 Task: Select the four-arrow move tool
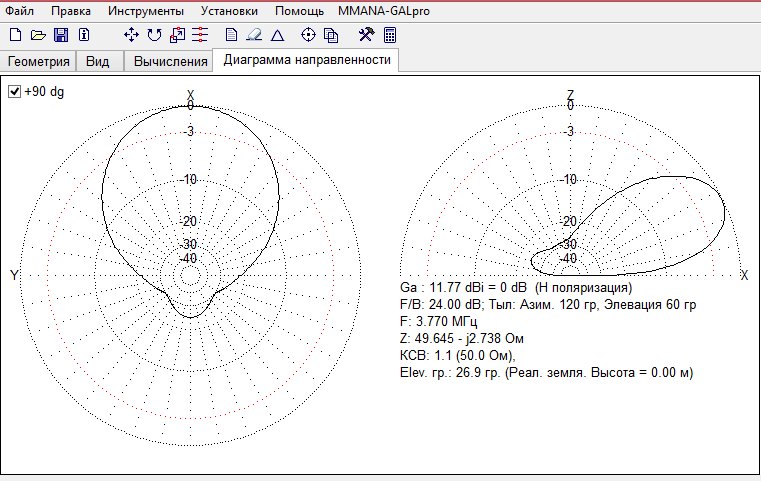click(x=131, y=35)
